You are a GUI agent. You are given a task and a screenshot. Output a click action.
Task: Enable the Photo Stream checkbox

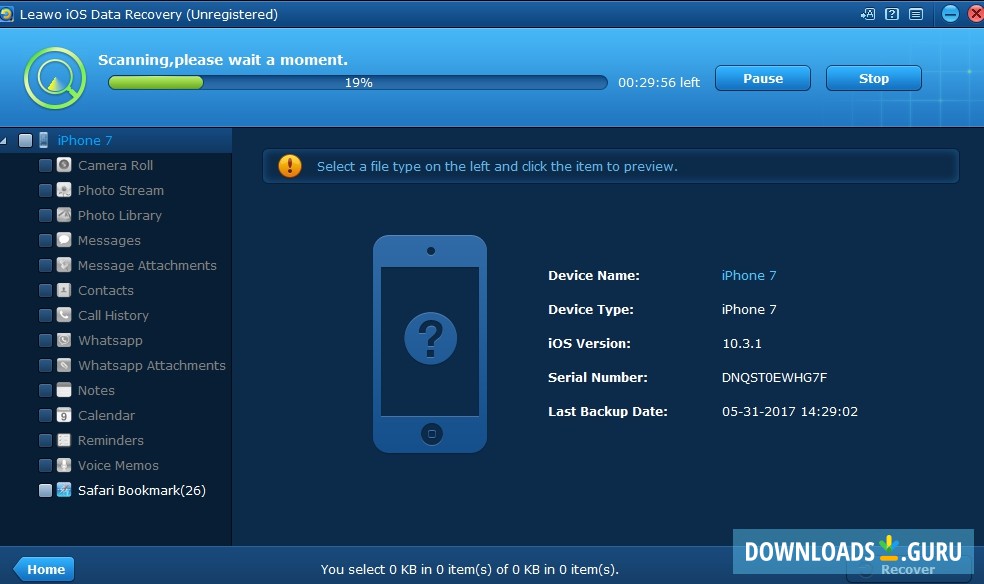click(45, 190)
